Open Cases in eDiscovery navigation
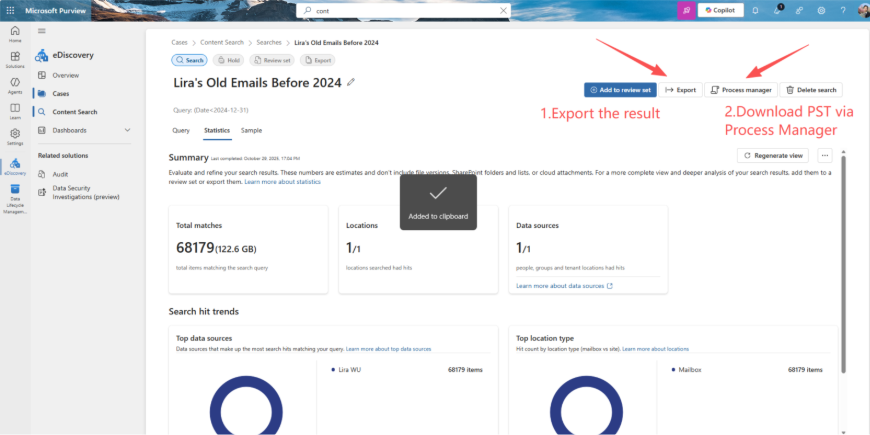The width and height of the screenshot is (870, 435). pos(60,94)
